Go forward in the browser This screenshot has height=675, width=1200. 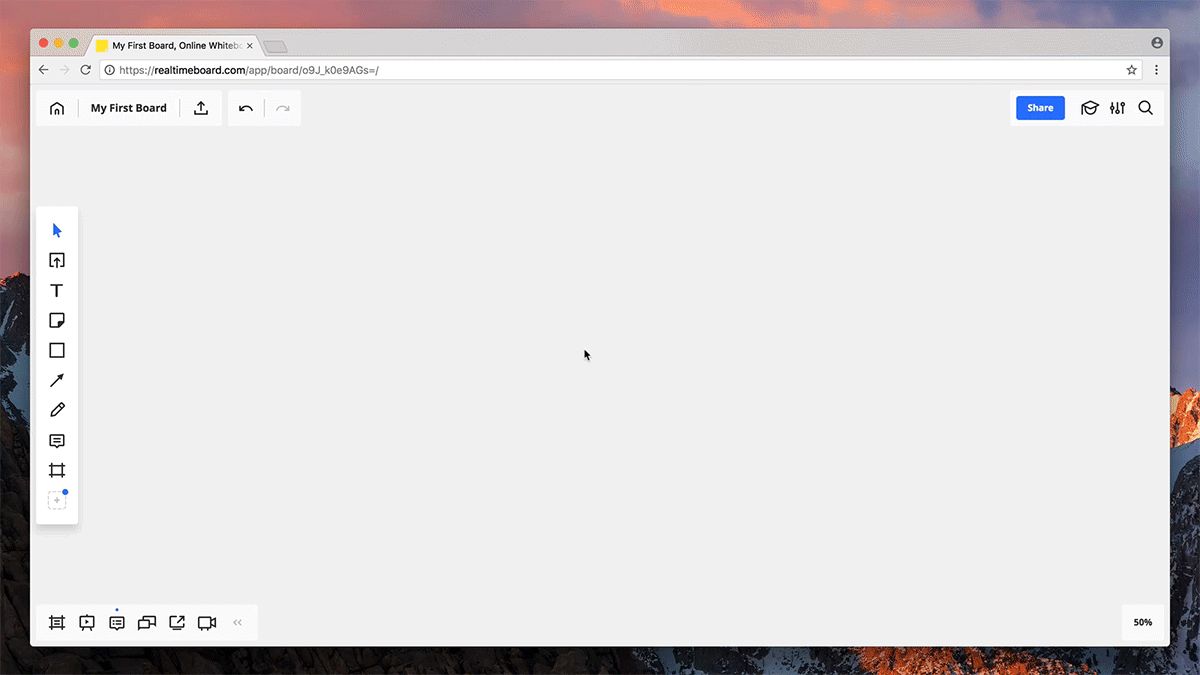64,70
